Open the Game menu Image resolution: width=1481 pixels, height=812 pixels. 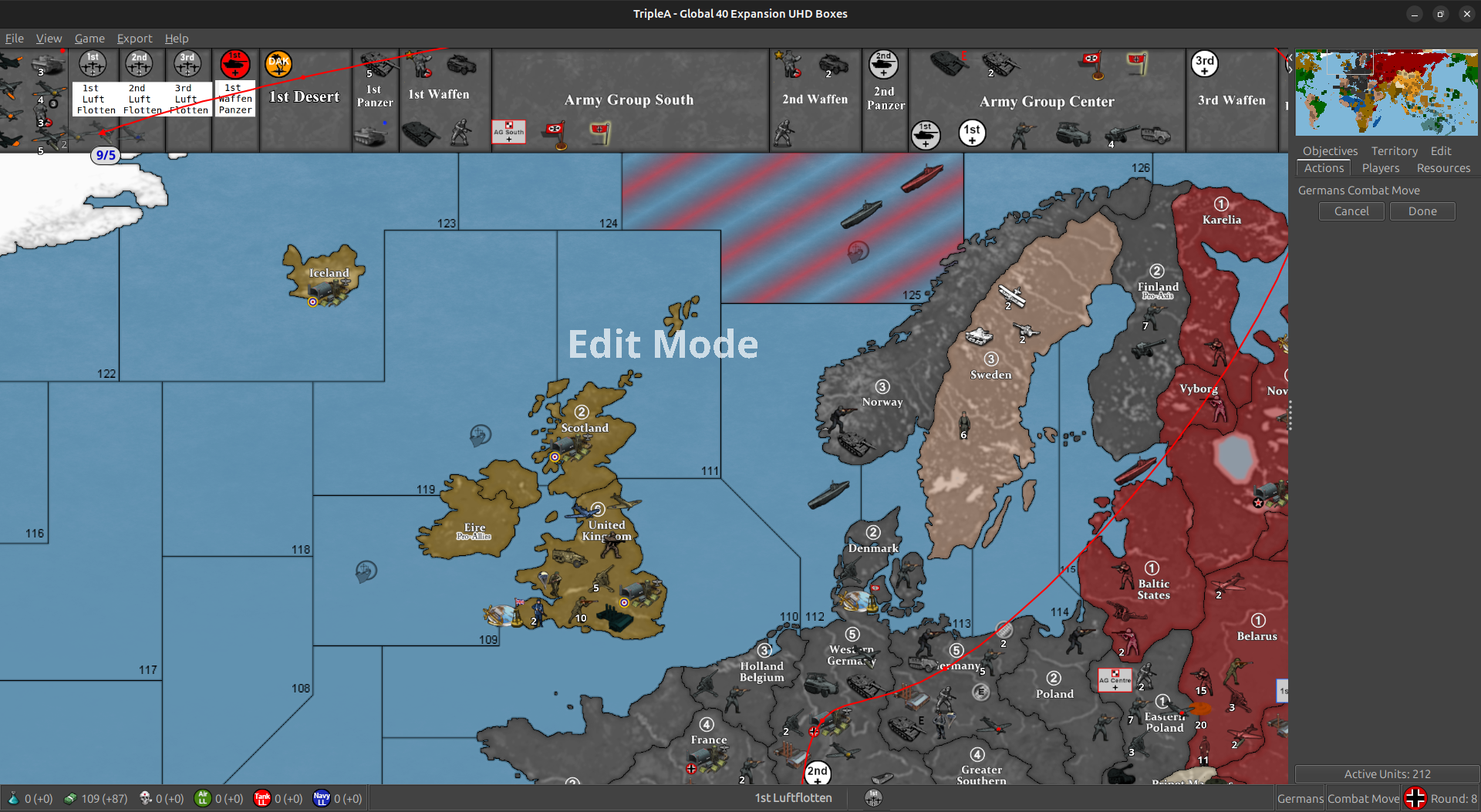[89, 38]
